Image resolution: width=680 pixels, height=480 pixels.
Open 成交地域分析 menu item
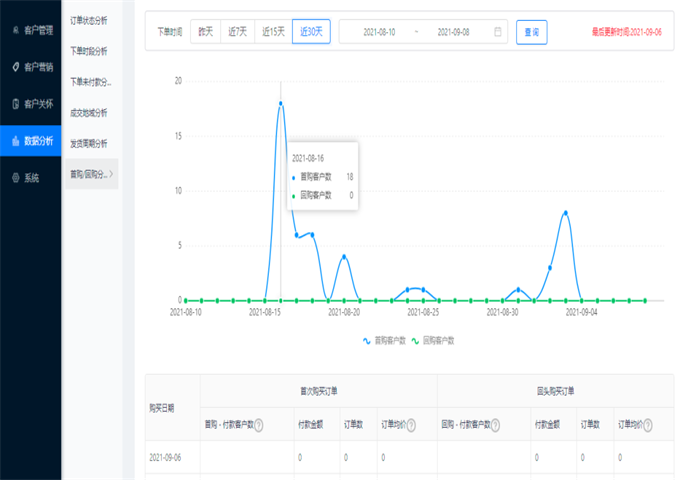89,112
